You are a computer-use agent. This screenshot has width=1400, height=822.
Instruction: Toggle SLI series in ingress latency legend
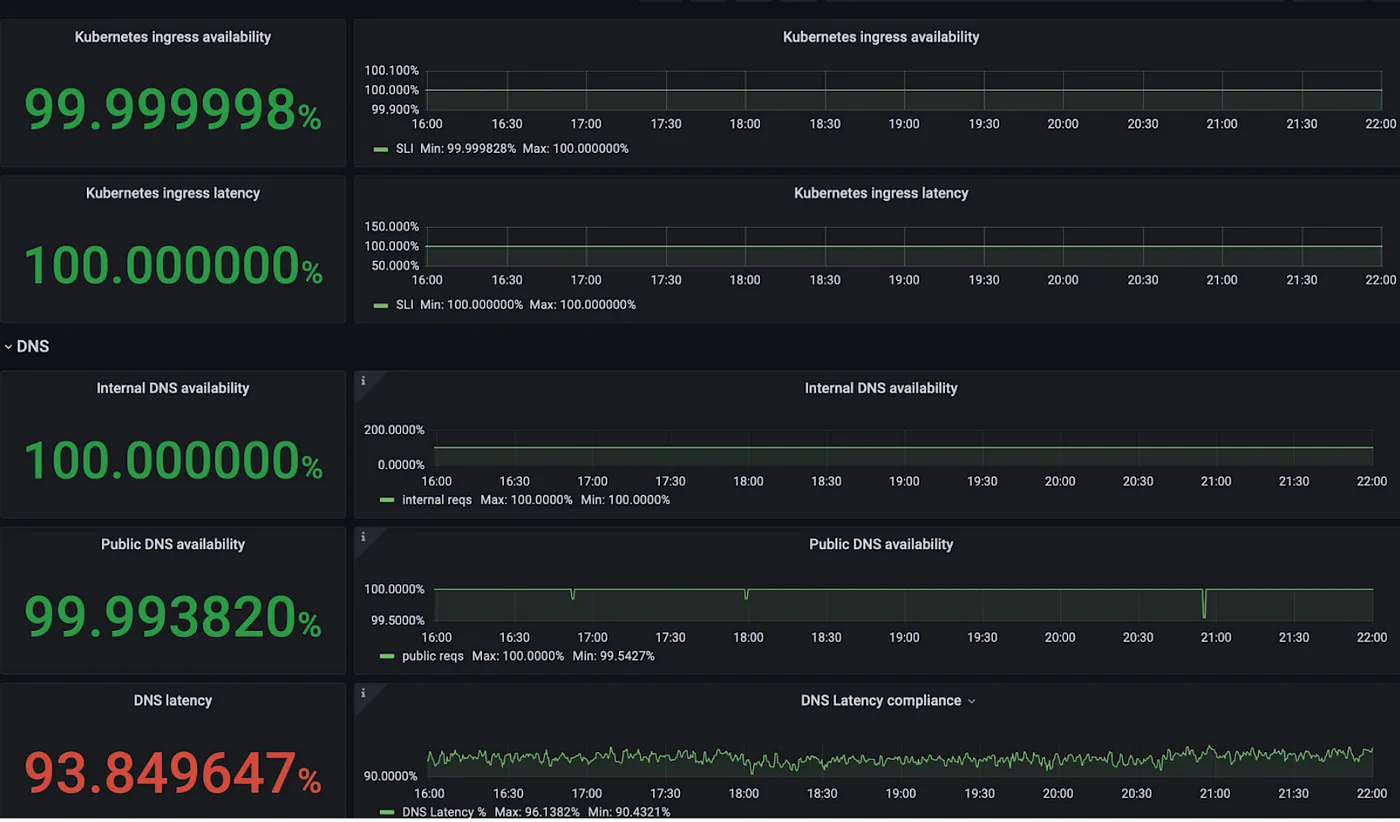coord(404,304)
